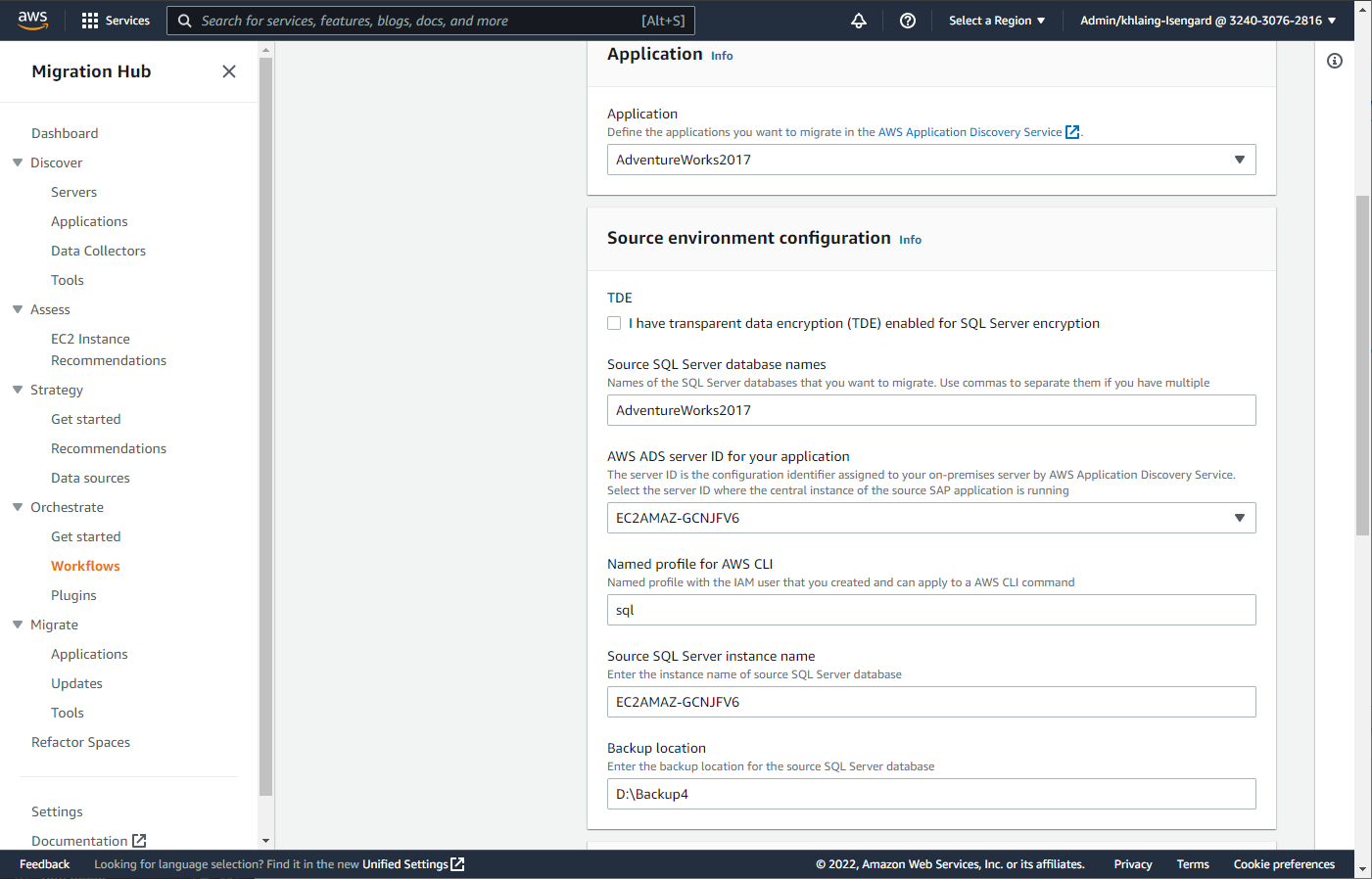Collapse the Strategy section
Viewport: 1372px width, 879px height.
tap(18, 390)
